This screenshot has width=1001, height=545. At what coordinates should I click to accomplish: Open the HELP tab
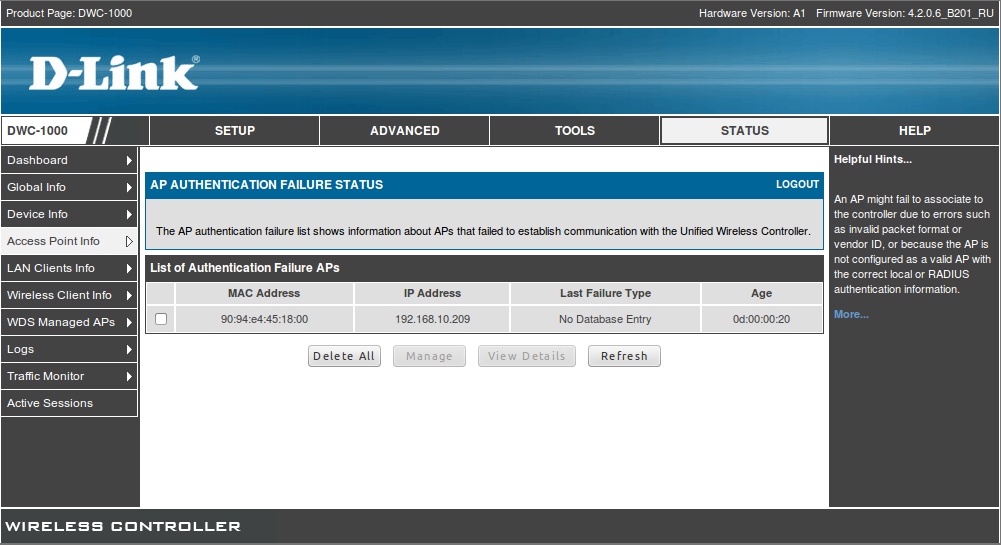914,131
